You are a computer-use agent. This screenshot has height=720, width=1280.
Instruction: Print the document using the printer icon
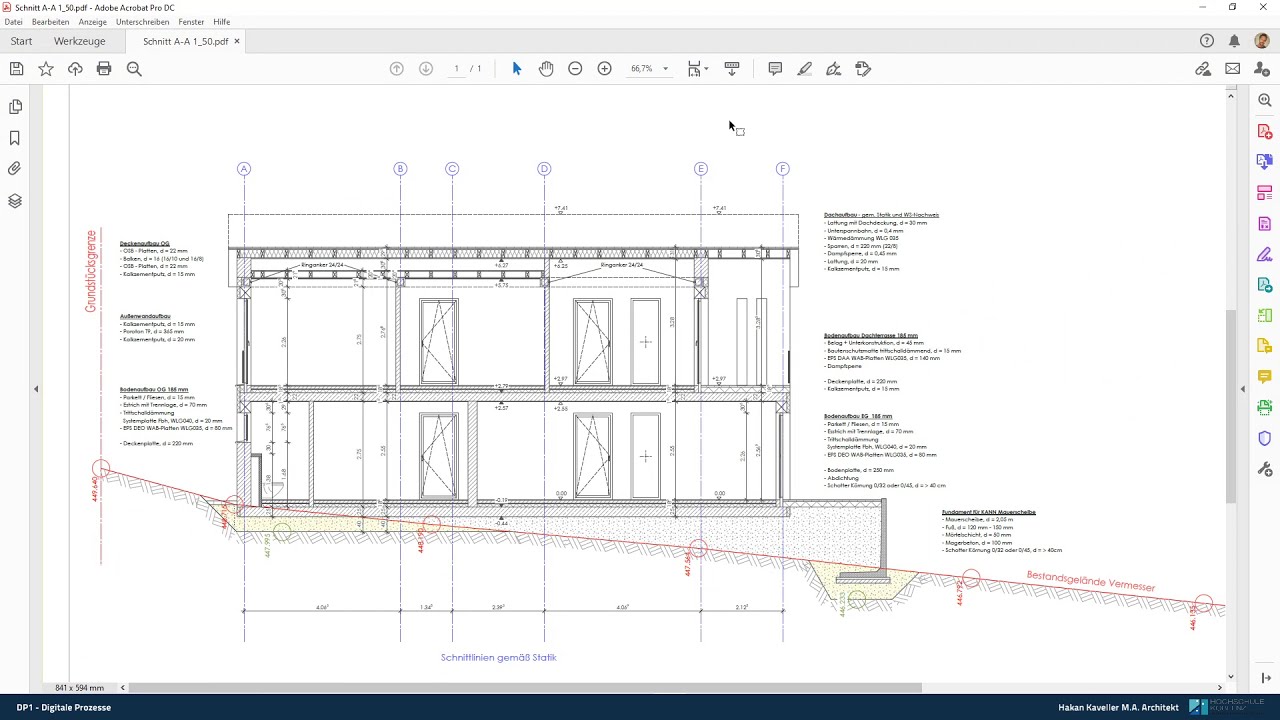(104, 69)
